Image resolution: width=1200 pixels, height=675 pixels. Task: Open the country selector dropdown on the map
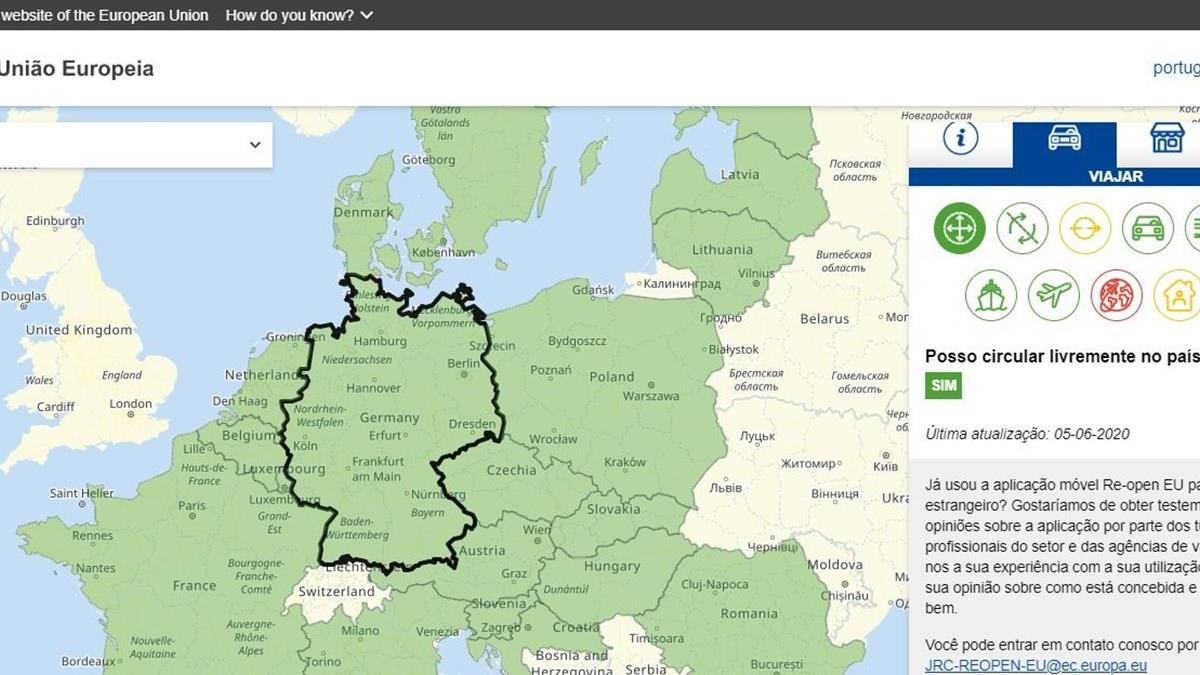(x=136, y=145)
